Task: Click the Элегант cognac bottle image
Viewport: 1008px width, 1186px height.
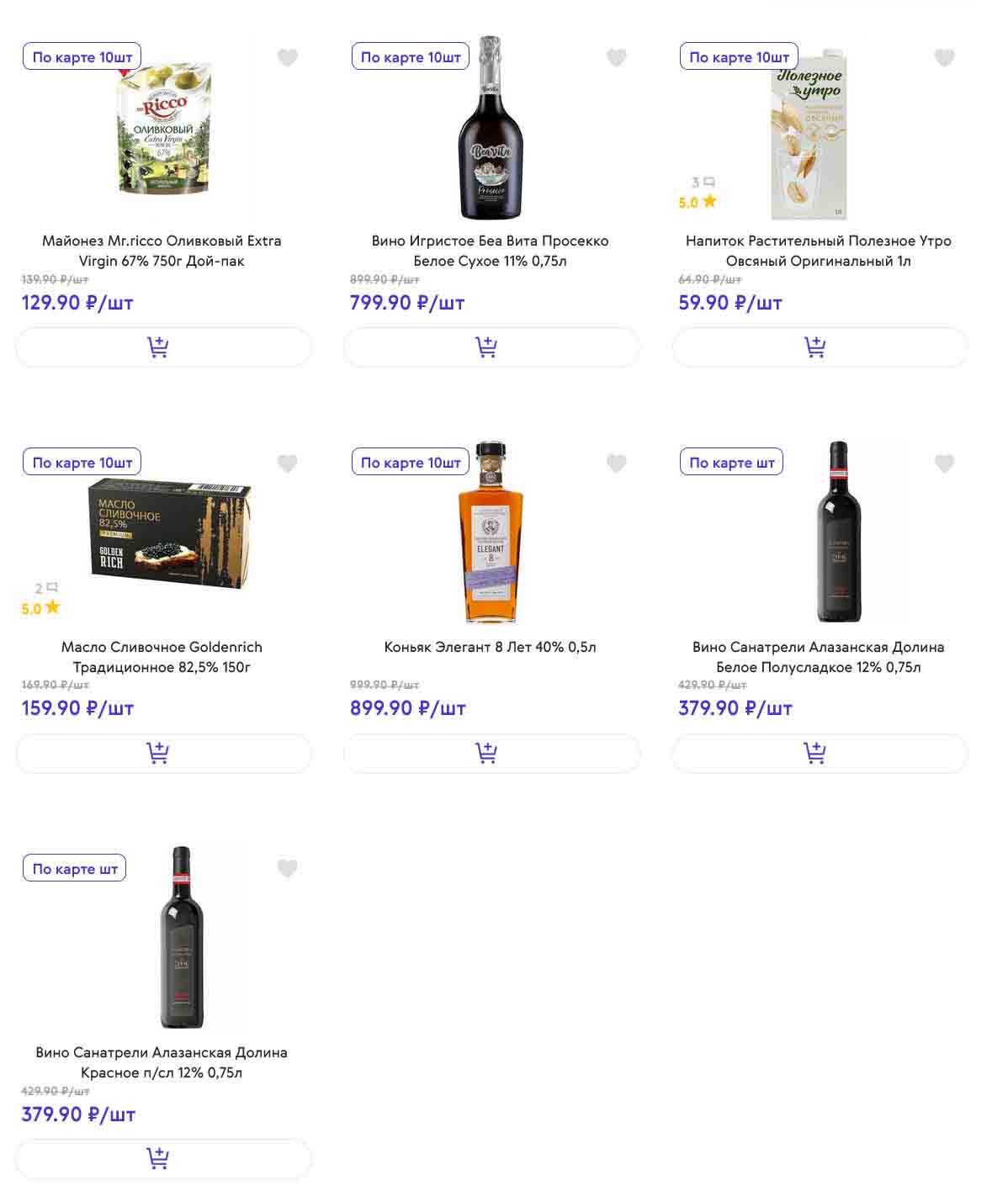Action: [491, 532]
